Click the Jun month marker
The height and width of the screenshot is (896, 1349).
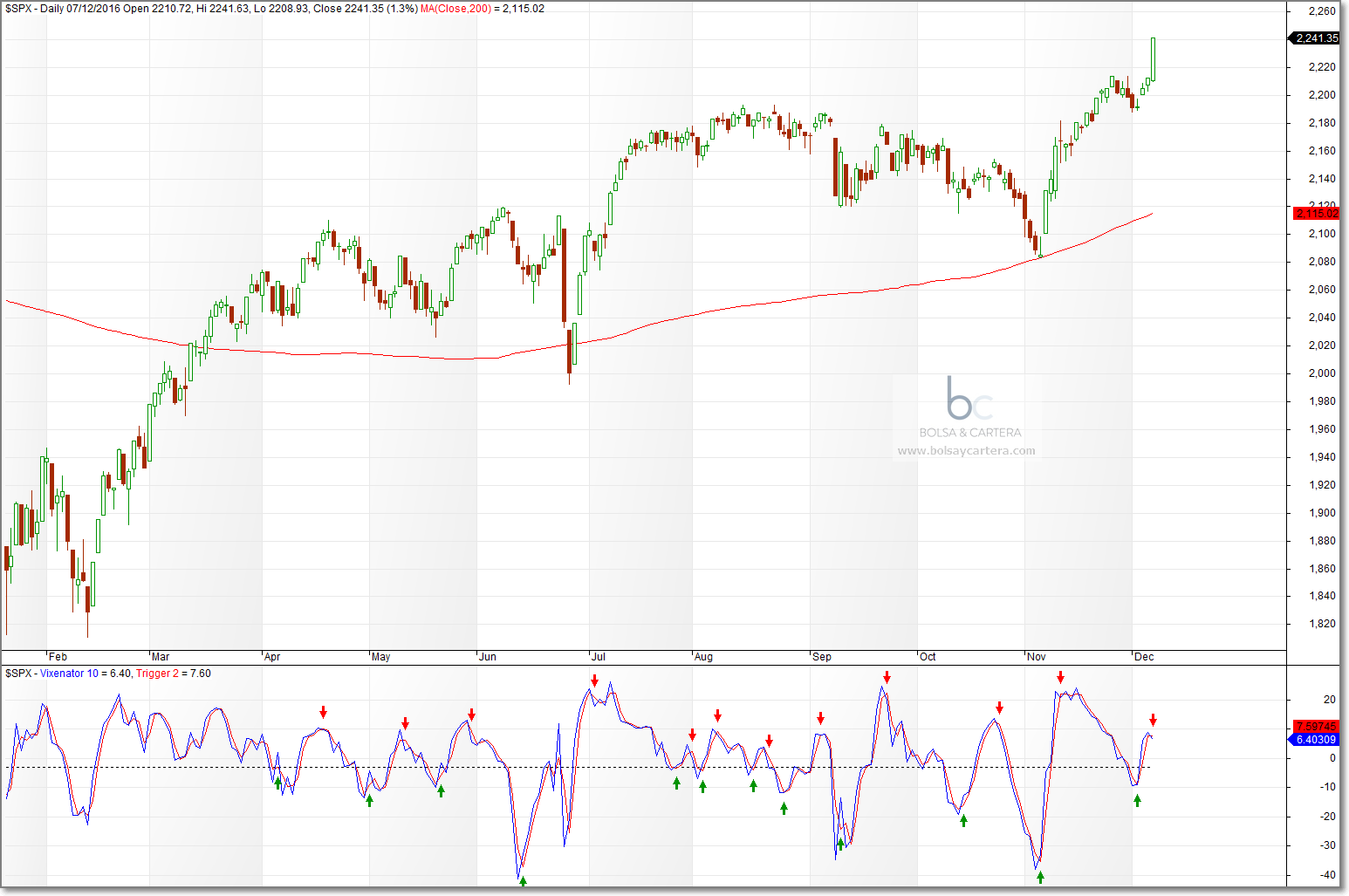point(488,657)
